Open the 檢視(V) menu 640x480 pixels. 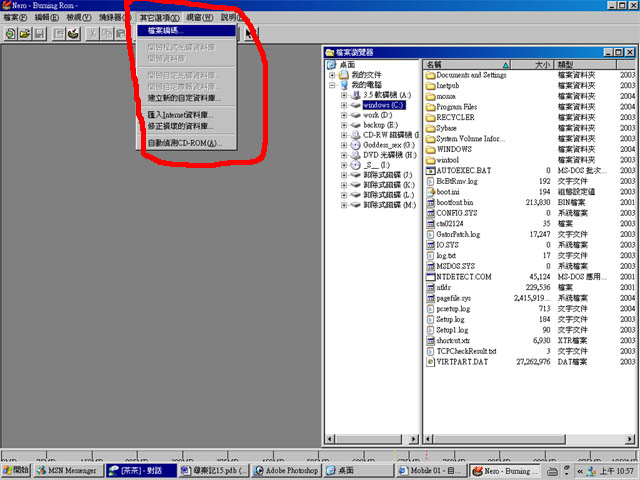tap(79, 18)
